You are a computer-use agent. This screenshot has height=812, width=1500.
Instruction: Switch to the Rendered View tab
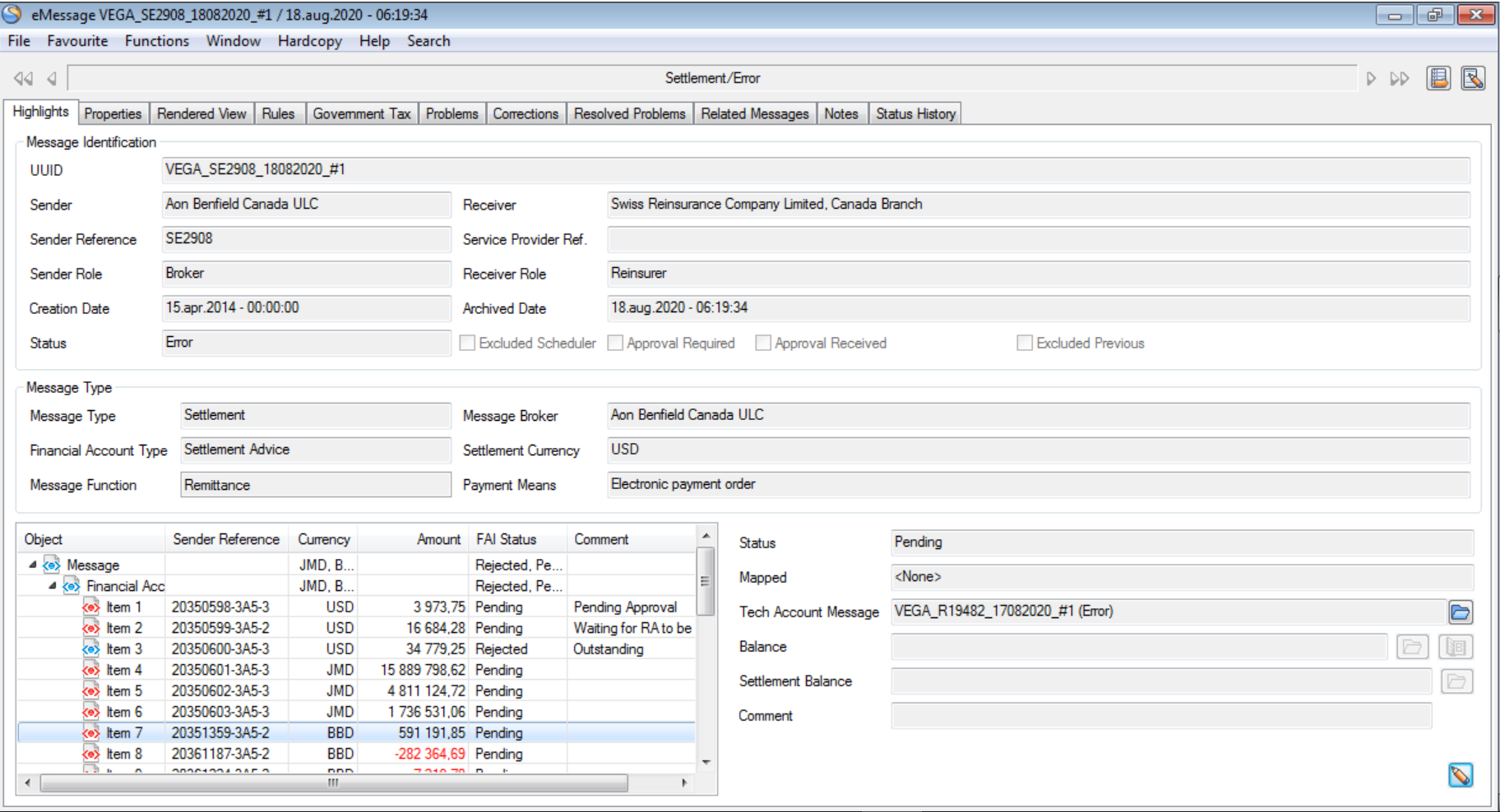pos(201,114)
